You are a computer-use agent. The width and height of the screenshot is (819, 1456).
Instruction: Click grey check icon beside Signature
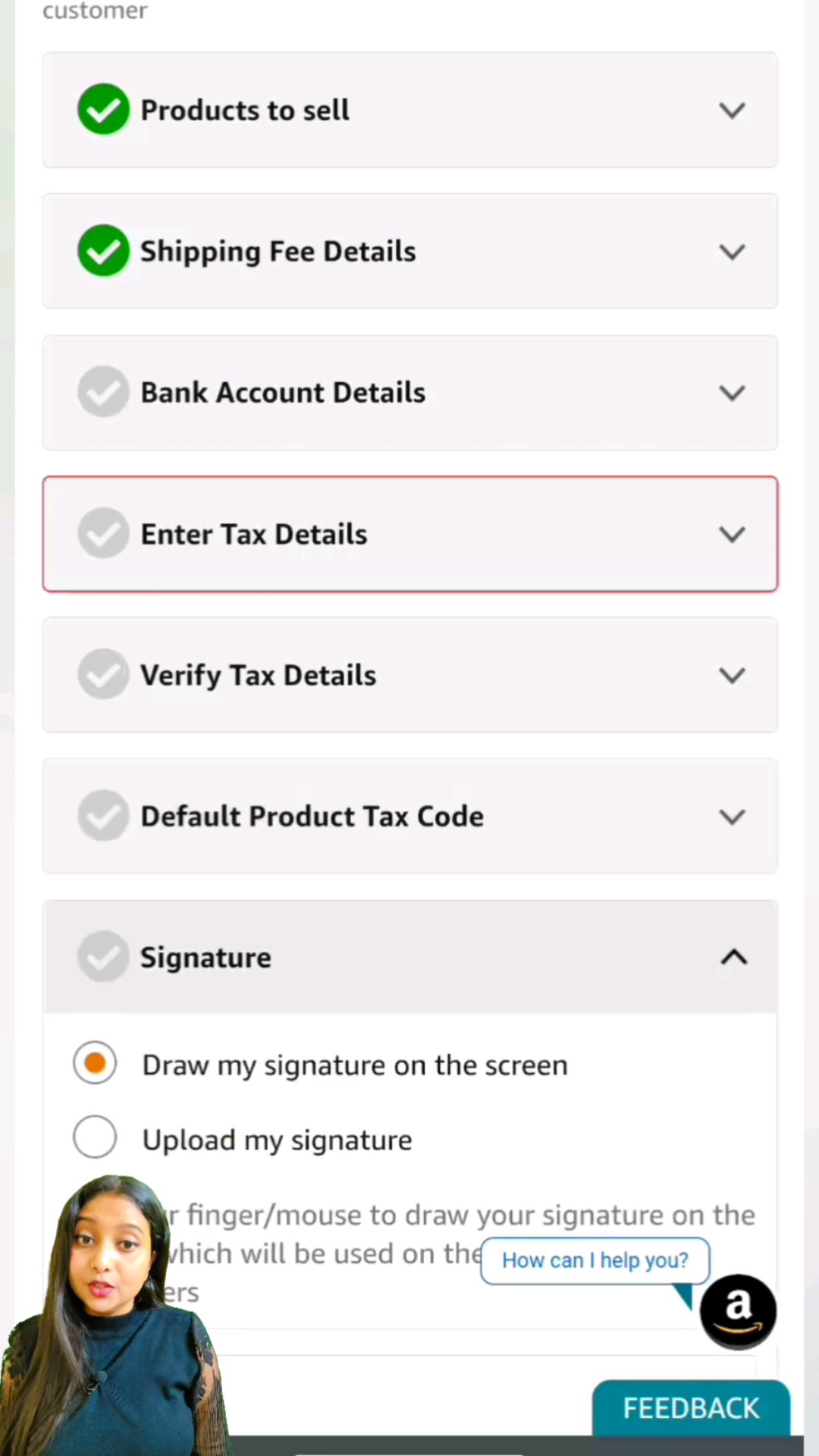[103, 957]
